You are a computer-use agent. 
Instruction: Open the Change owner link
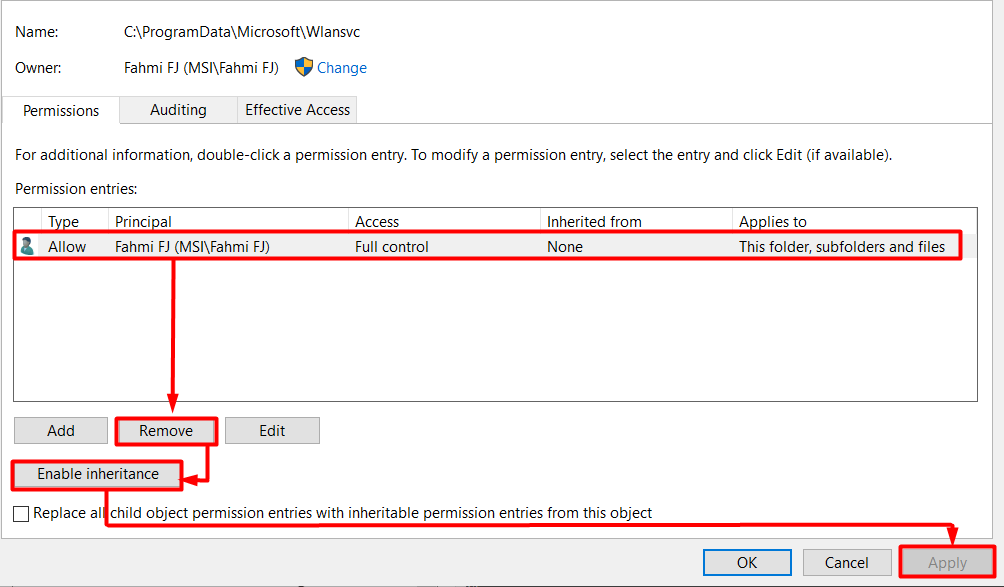342,68
